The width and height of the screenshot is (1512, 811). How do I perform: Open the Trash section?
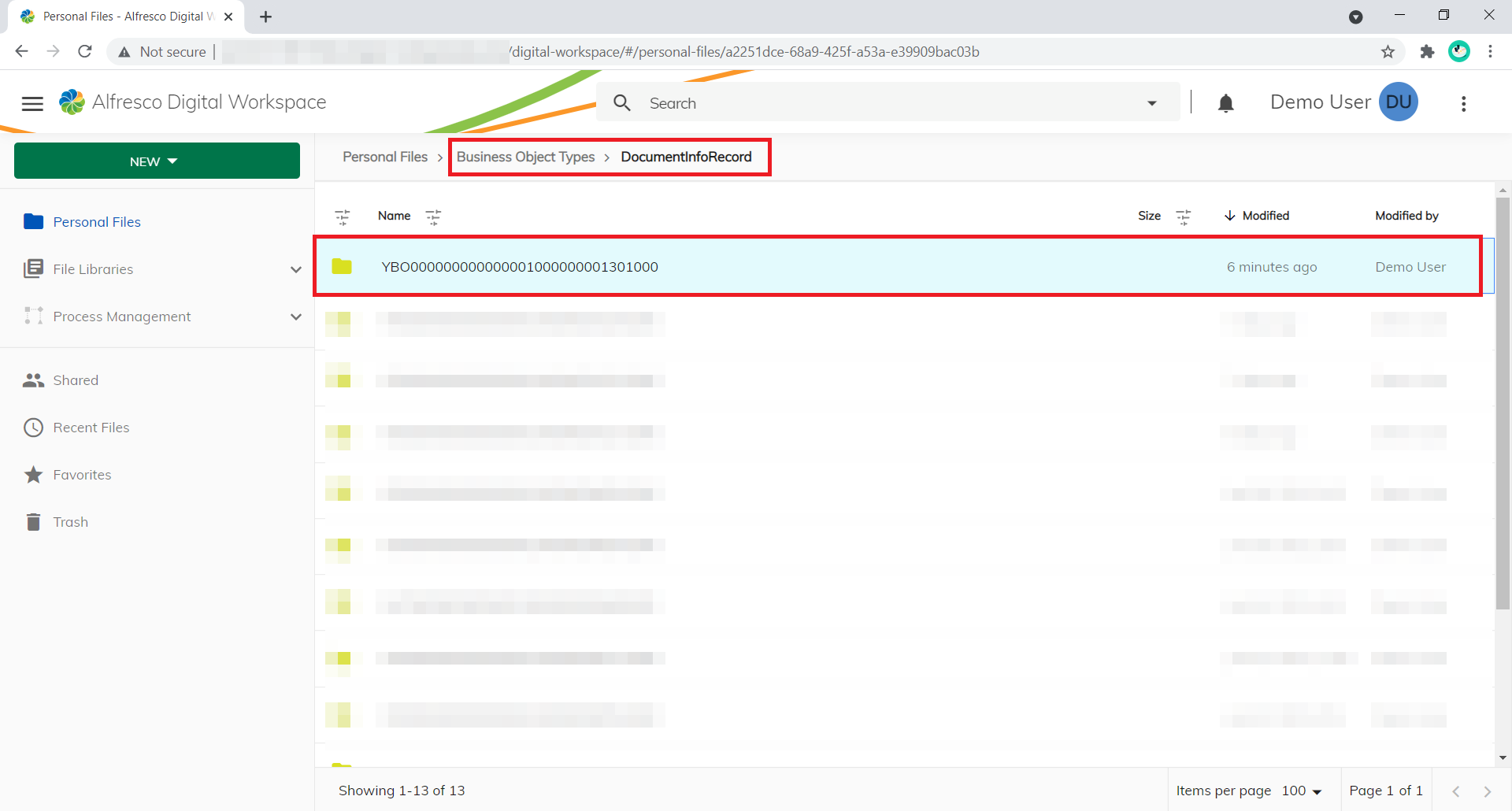70,522
